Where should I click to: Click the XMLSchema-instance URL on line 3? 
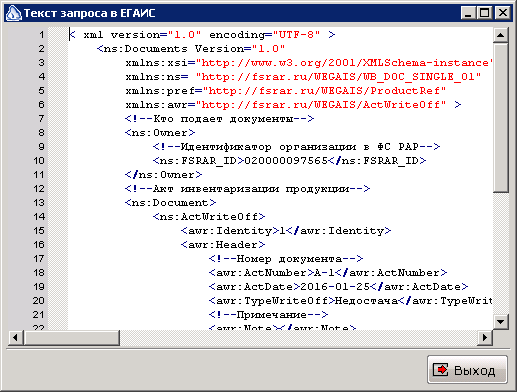[344, 63]
